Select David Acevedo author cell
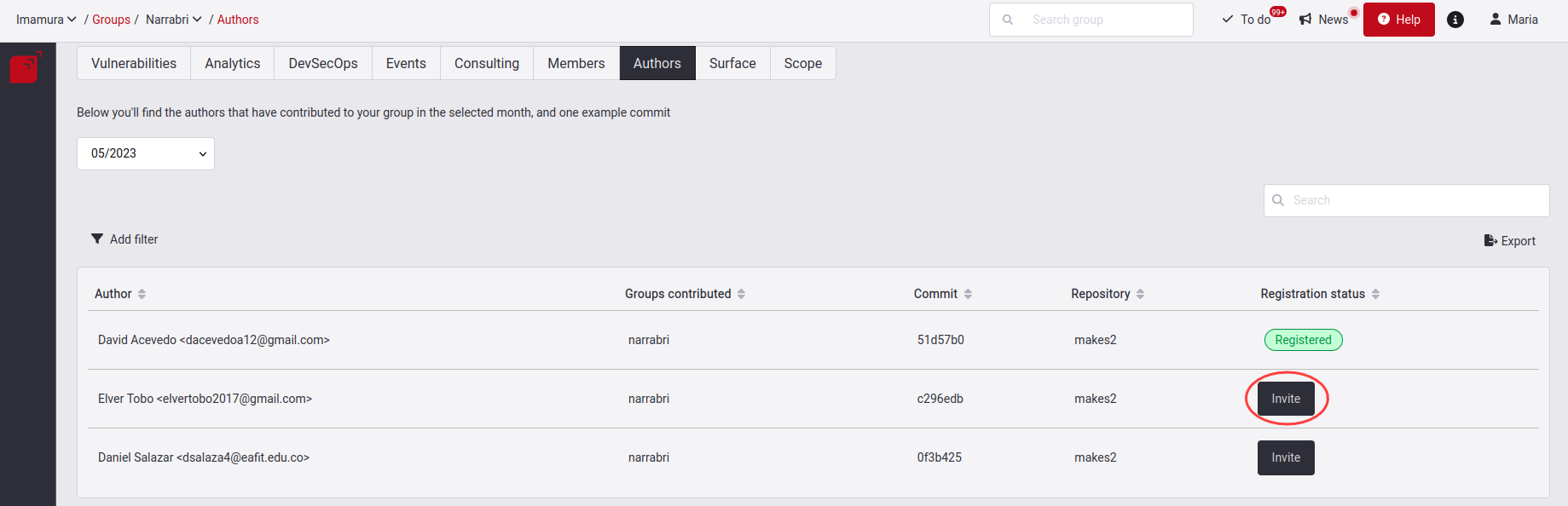This screenshot has height=506, width=1568. (x=214, y=340)
